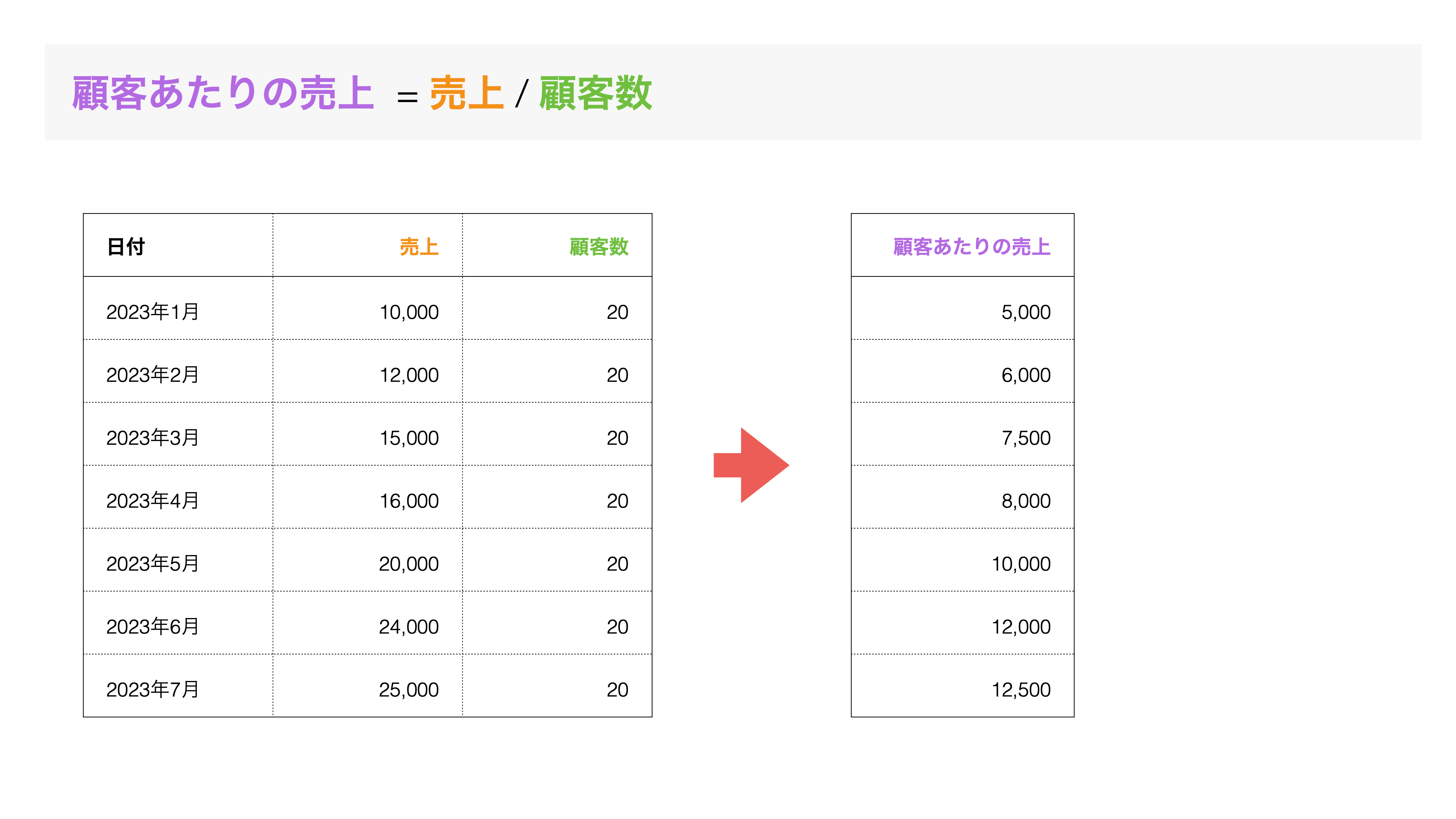Select the 2023年5月 date cell

(178, 560)
